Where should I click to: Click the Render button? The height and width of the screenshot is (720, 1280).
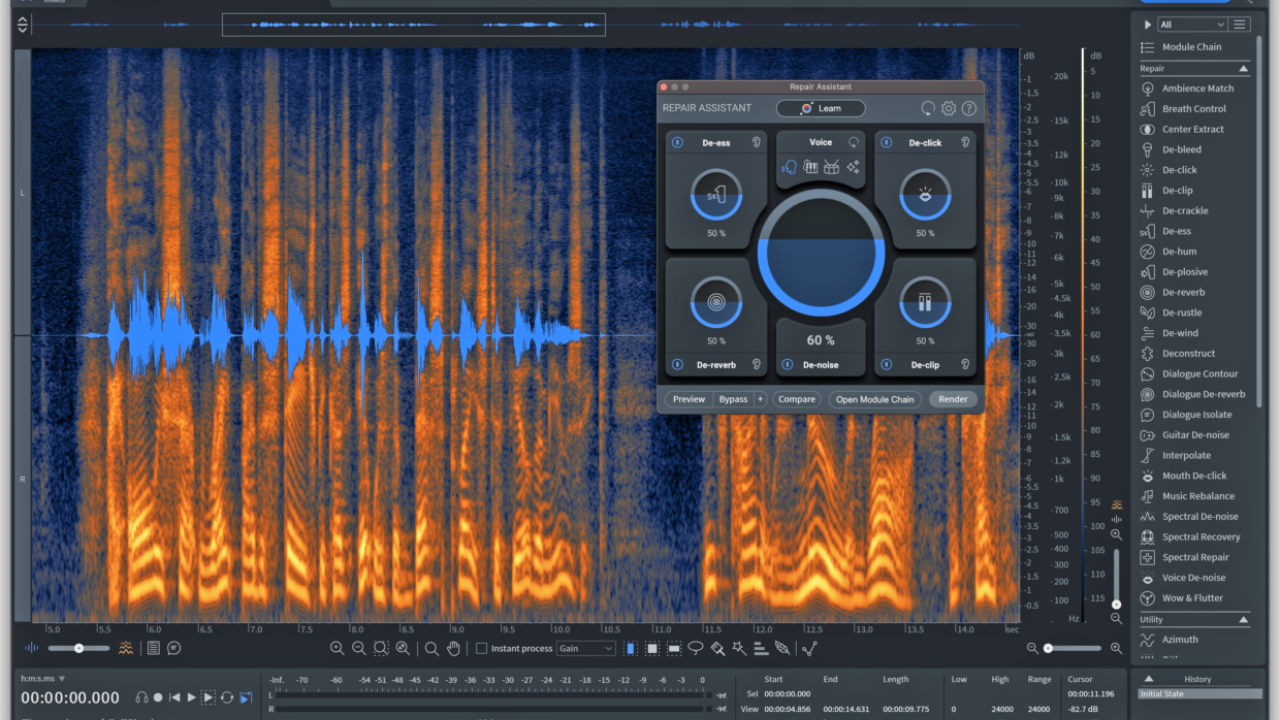[953, 399]
